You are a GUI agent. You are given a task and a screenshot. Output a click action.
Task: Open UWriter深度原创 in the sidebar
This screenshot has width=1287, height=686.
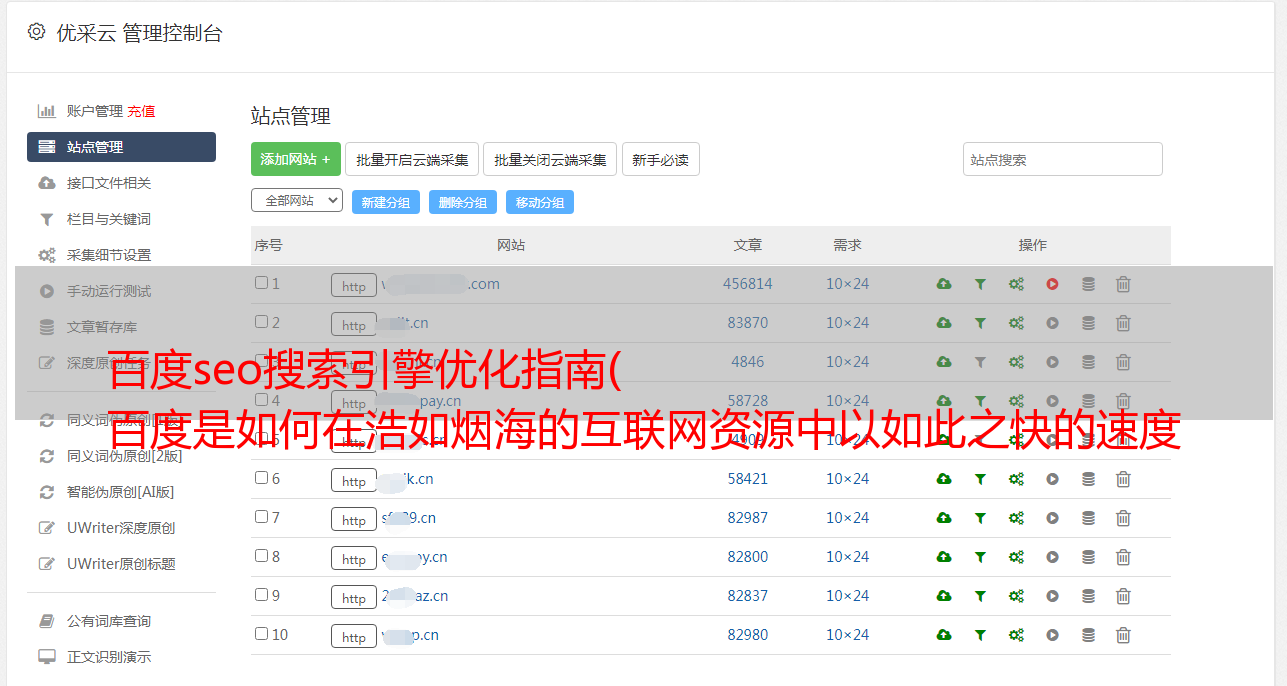click(x=121, y=528)
